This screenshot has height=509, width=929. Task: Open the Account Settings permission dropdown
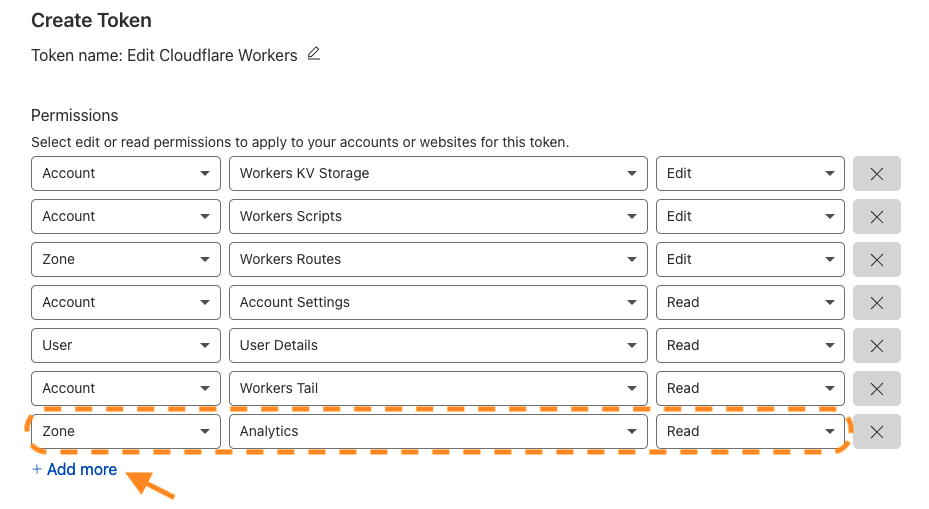pos(438,303)
